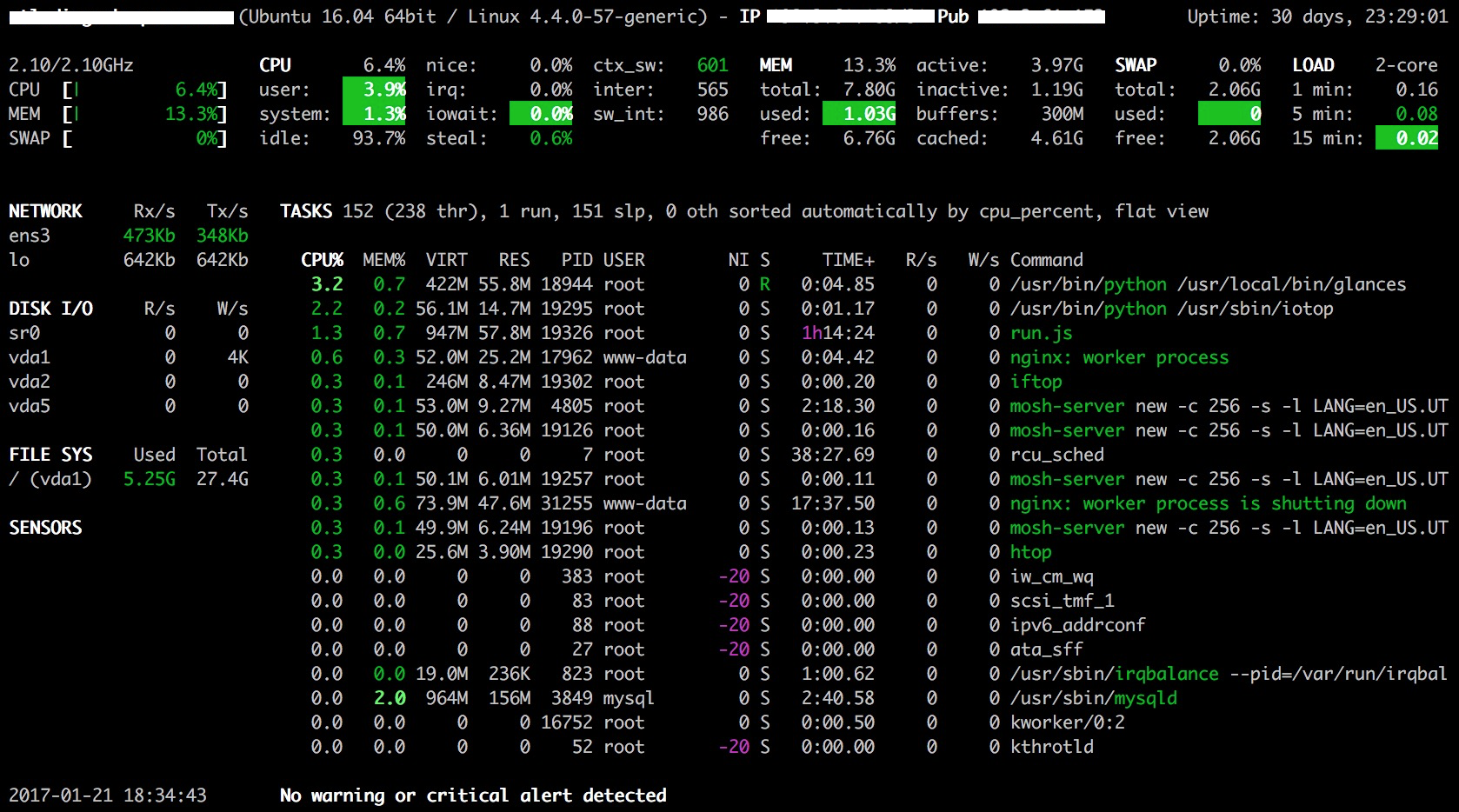
Task: Click the "No warning or critical alert detected" message
Action: 473,795
